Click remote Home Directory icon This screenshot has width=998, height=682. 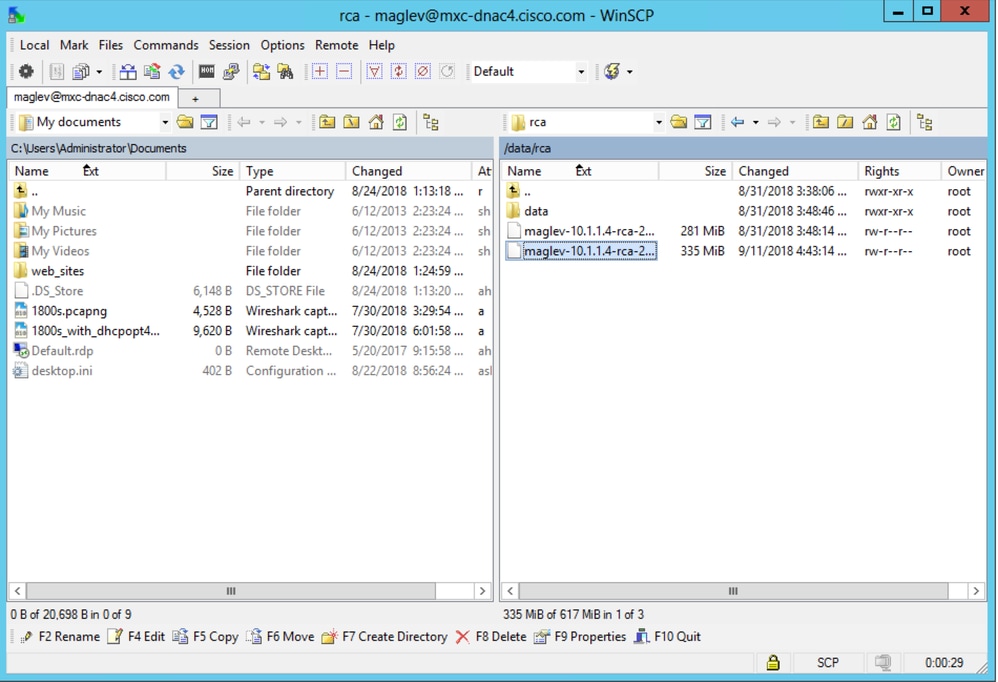click(869, 122)
